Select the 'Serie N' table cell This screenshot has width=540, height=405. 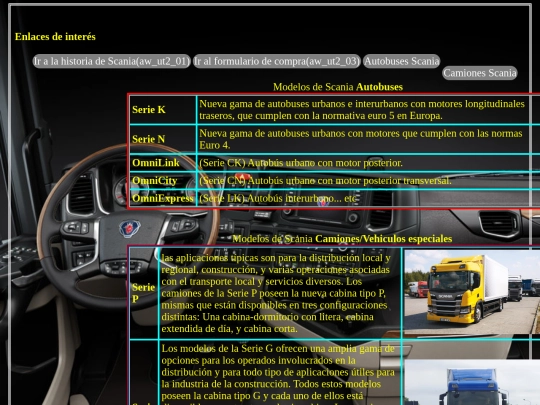click(x=163, y=139)
